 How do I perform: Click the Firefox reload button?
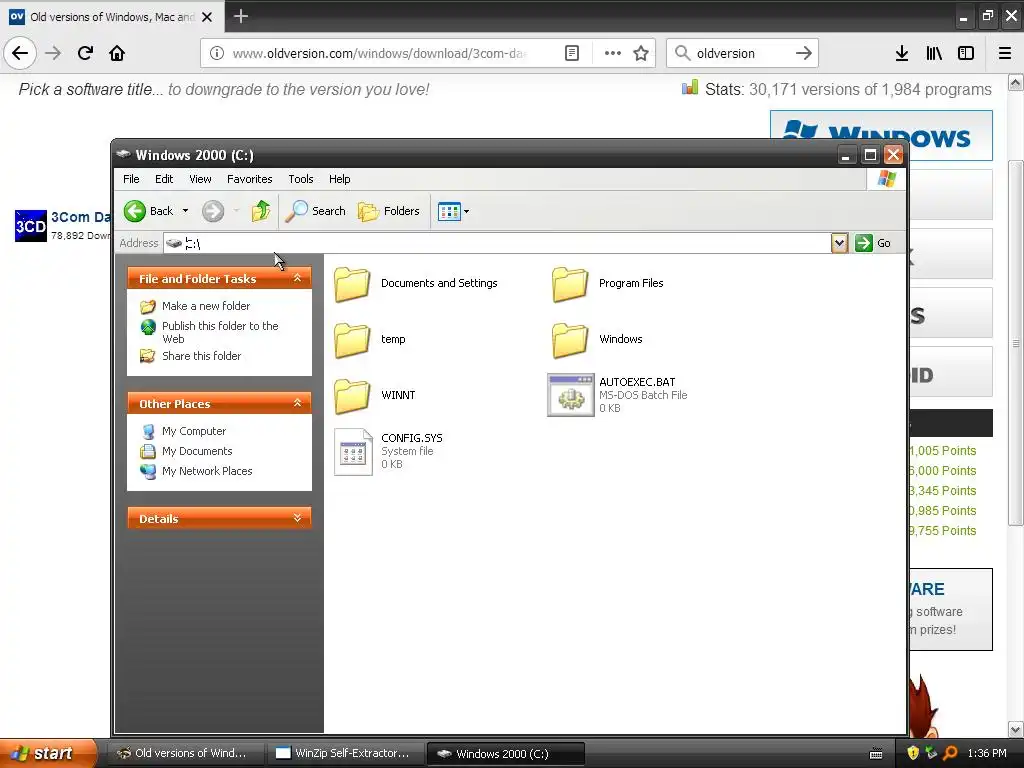pyautogui.click(x=86, y=53)
